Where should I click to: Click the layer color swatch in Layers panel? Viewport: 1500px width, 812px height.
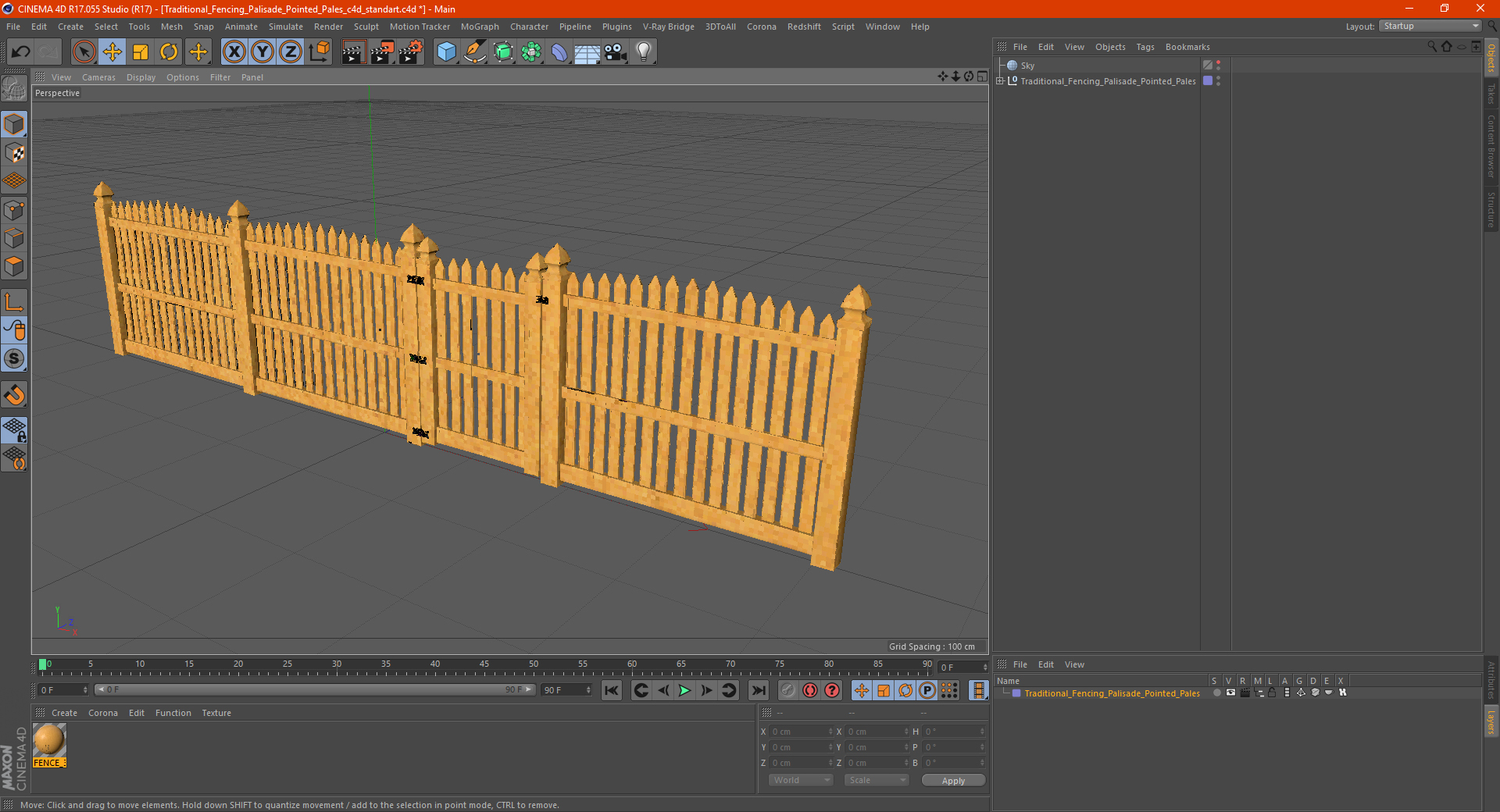1016,693
